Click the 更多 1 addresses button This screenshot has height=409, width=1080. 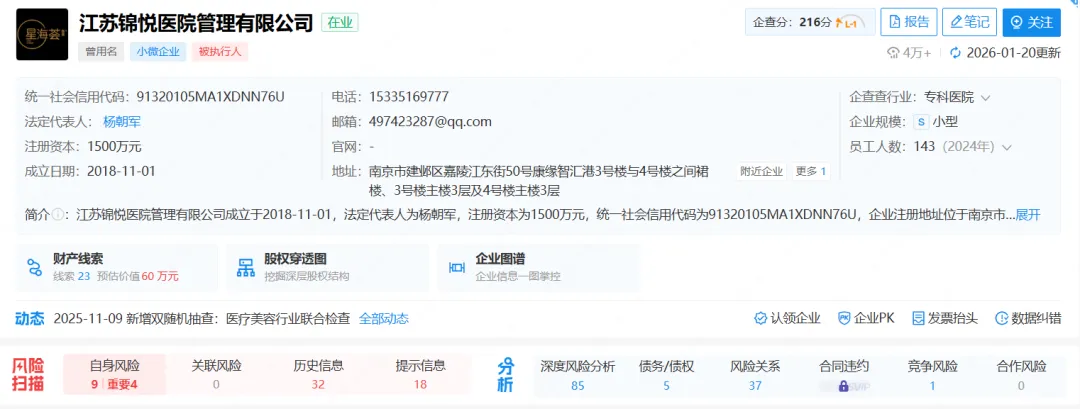[811, 171]
